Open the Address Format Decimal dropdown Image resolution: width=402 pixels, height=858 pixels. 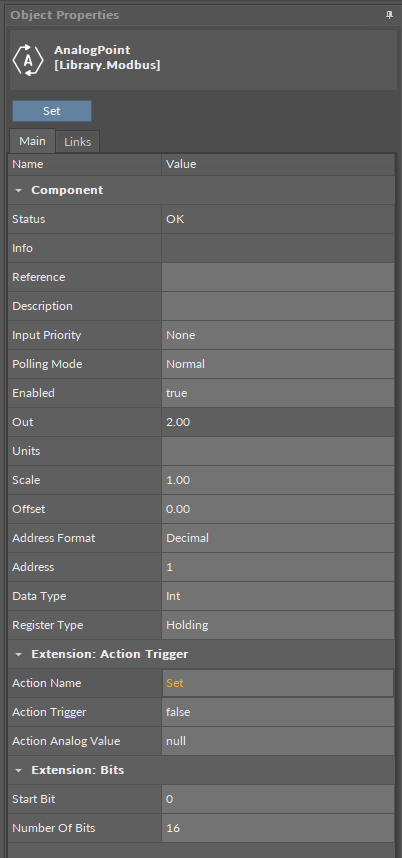(x=278, y=538)
